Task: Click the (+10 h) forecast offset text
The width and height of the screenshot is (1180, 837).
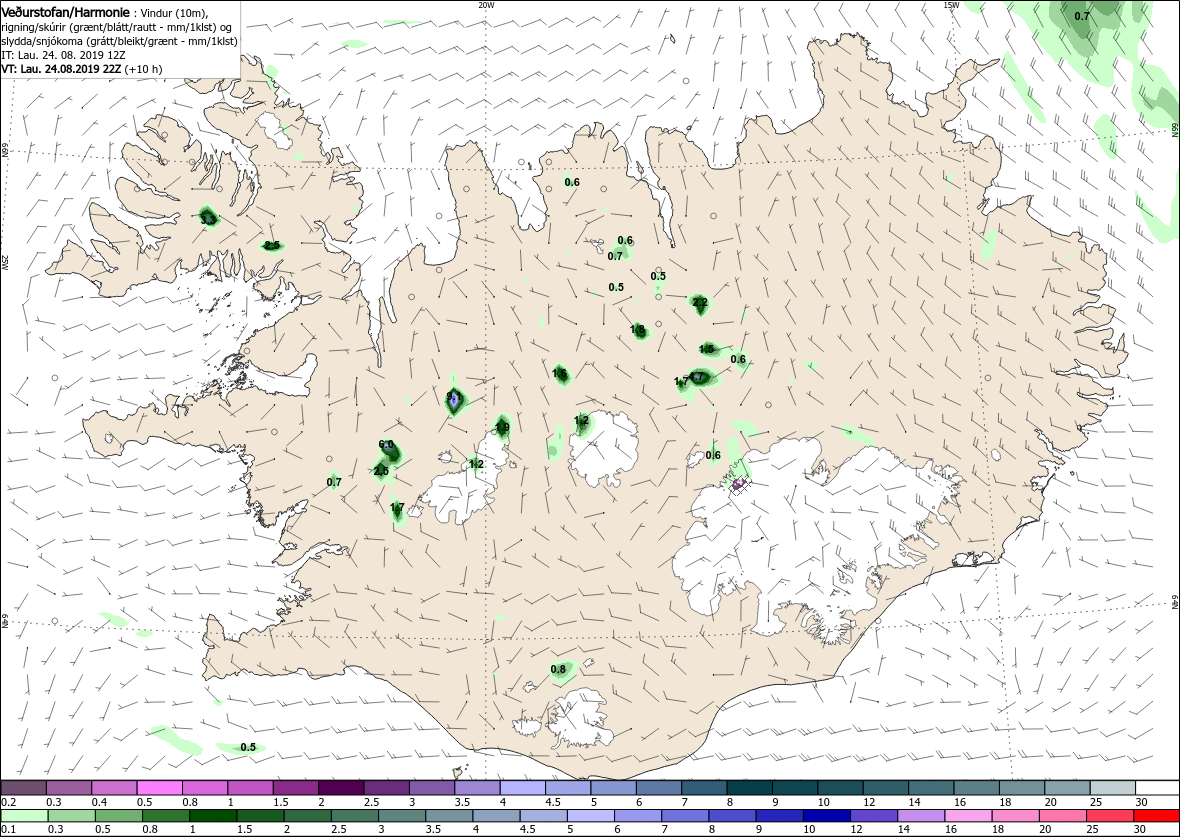Action: [x=141, y=68]
